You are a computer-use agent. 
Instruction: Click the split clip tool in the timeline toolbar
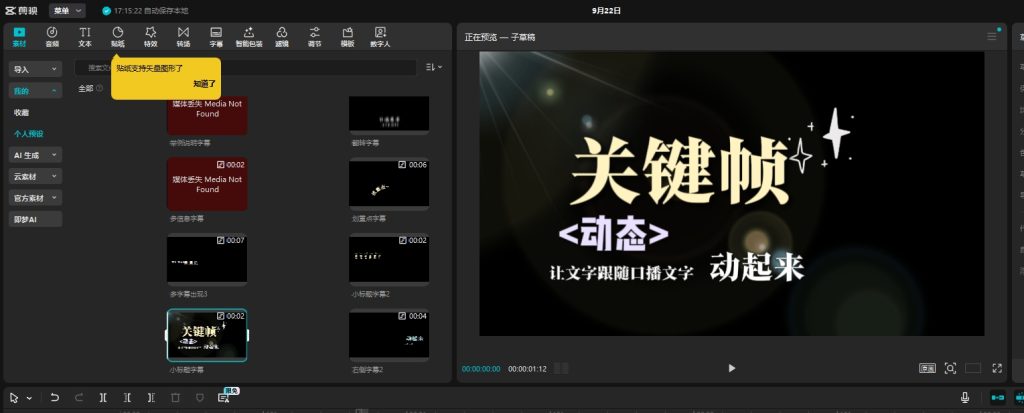103,397
